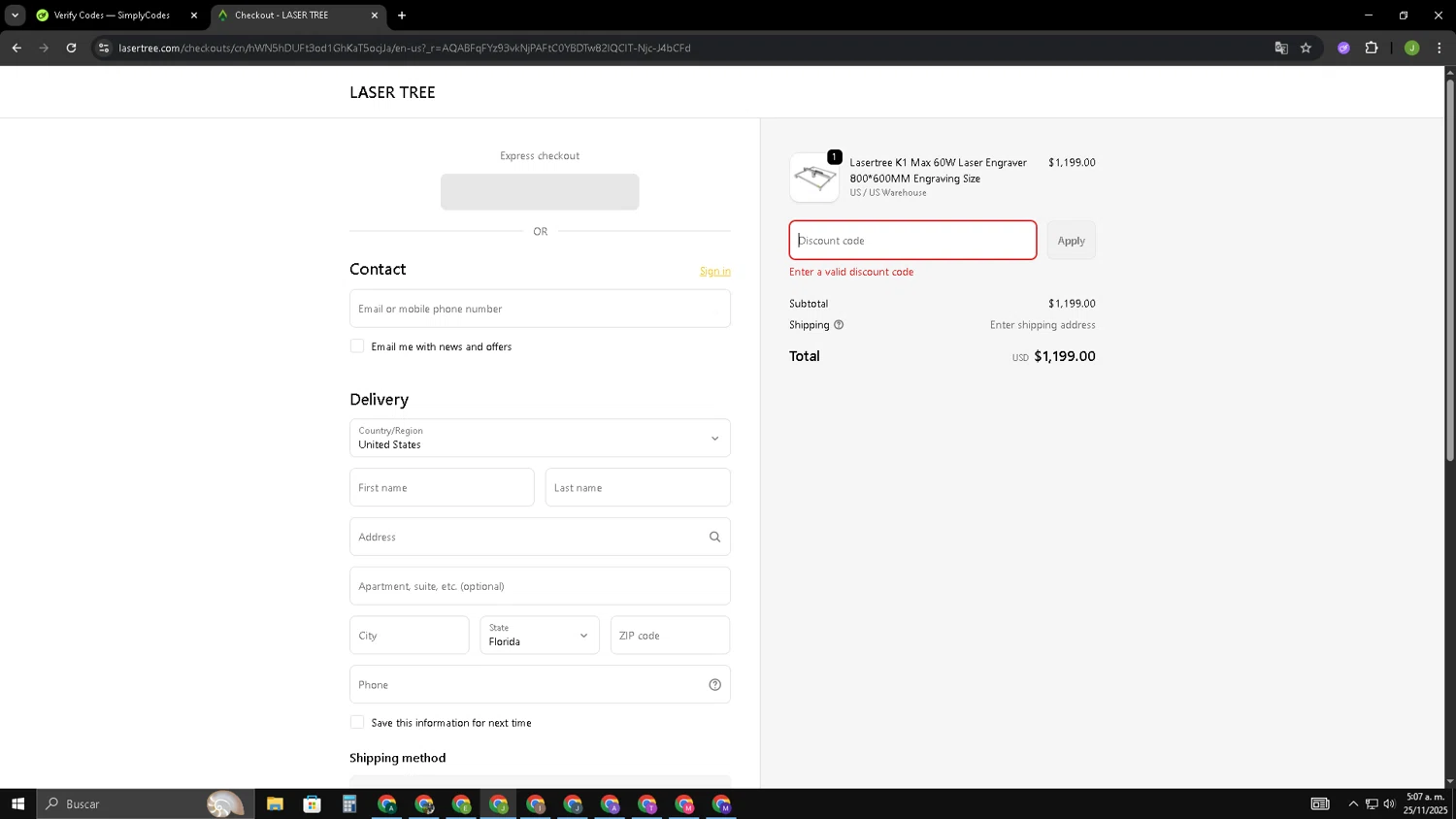Open the tab search dropdown arrow
Screen dimensions: 1456x819
[15, 16]
